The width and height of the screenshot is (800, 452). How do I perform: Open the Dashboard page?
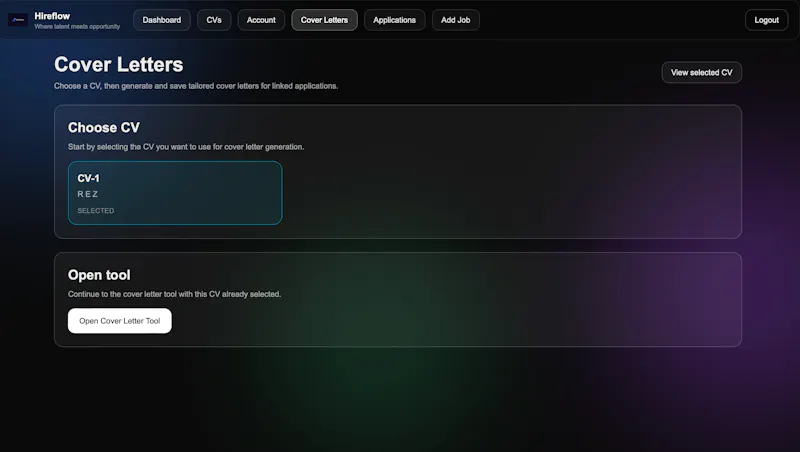point(162,20)
